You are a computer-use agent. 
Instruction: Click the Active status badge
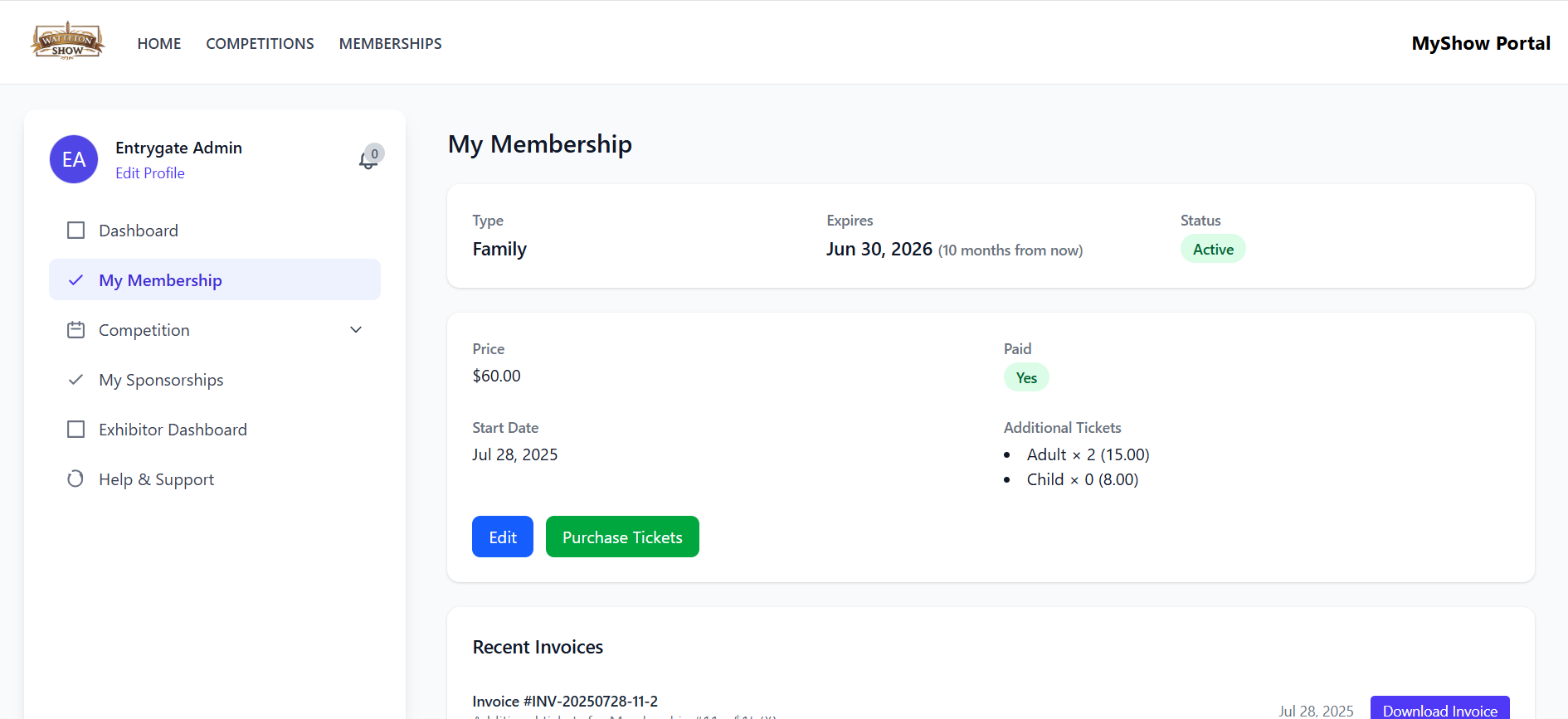coord(1213,250)
